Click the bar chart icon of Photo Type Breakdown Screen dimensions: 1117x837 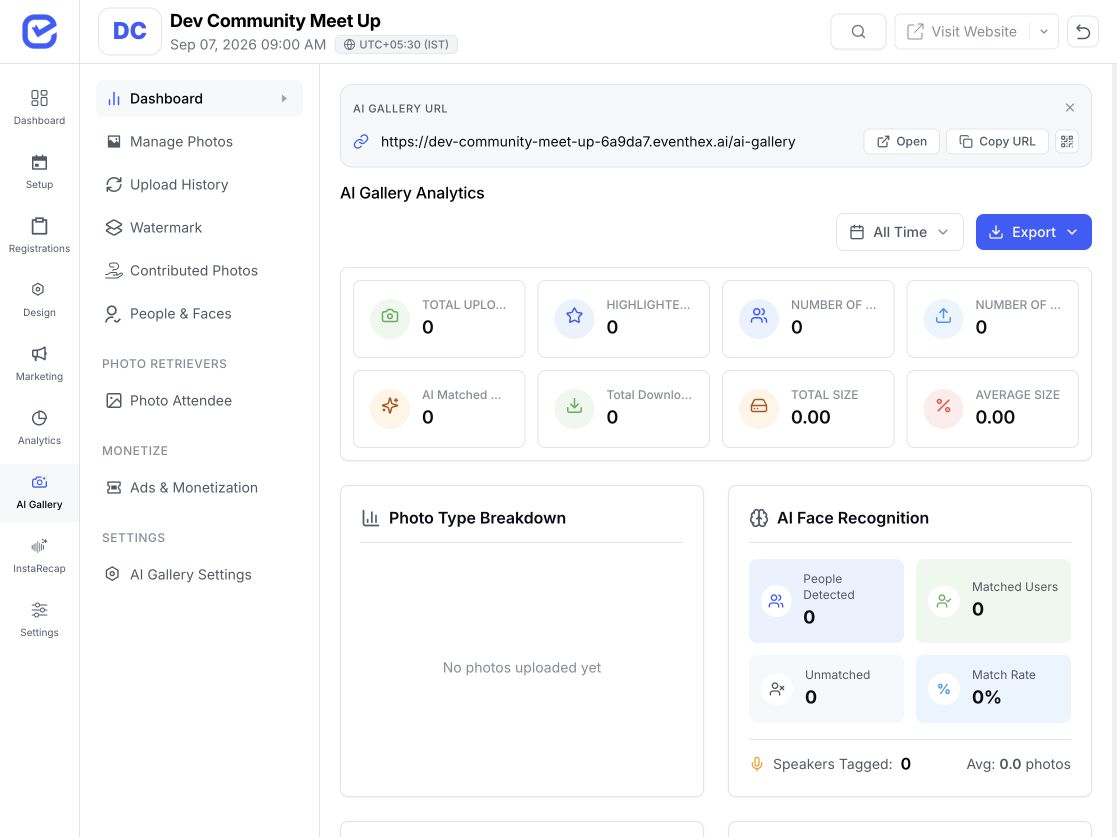tap(370, 518)
